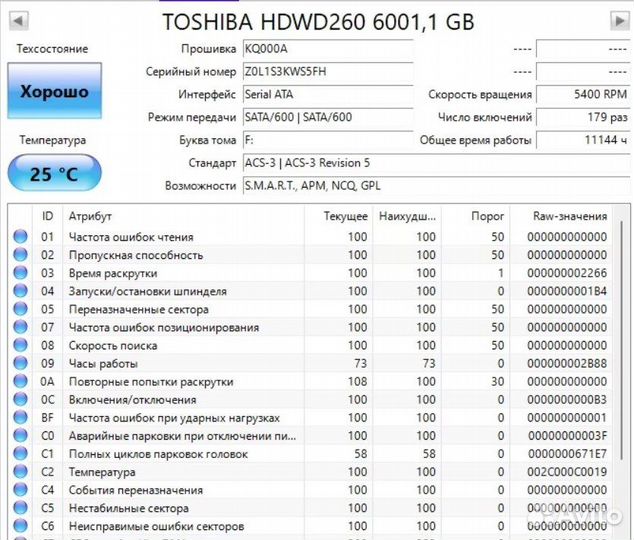634x540 pixels.
Task: Click the Наихудш... column header
Action: (x=407, y=216)
